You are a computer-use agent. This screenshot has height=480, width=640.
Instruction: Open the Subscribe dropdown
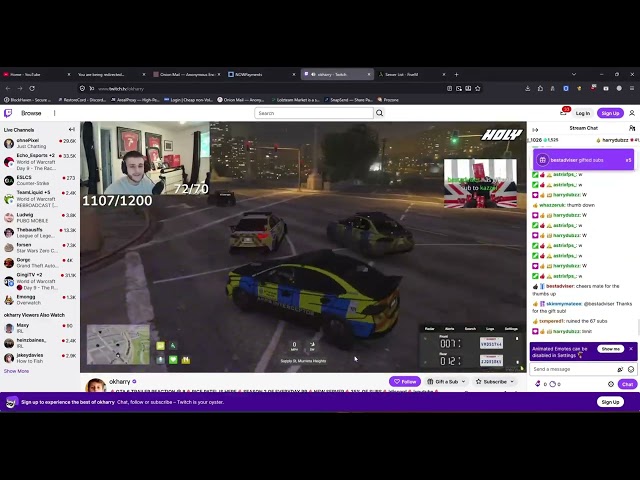point(495,382)
